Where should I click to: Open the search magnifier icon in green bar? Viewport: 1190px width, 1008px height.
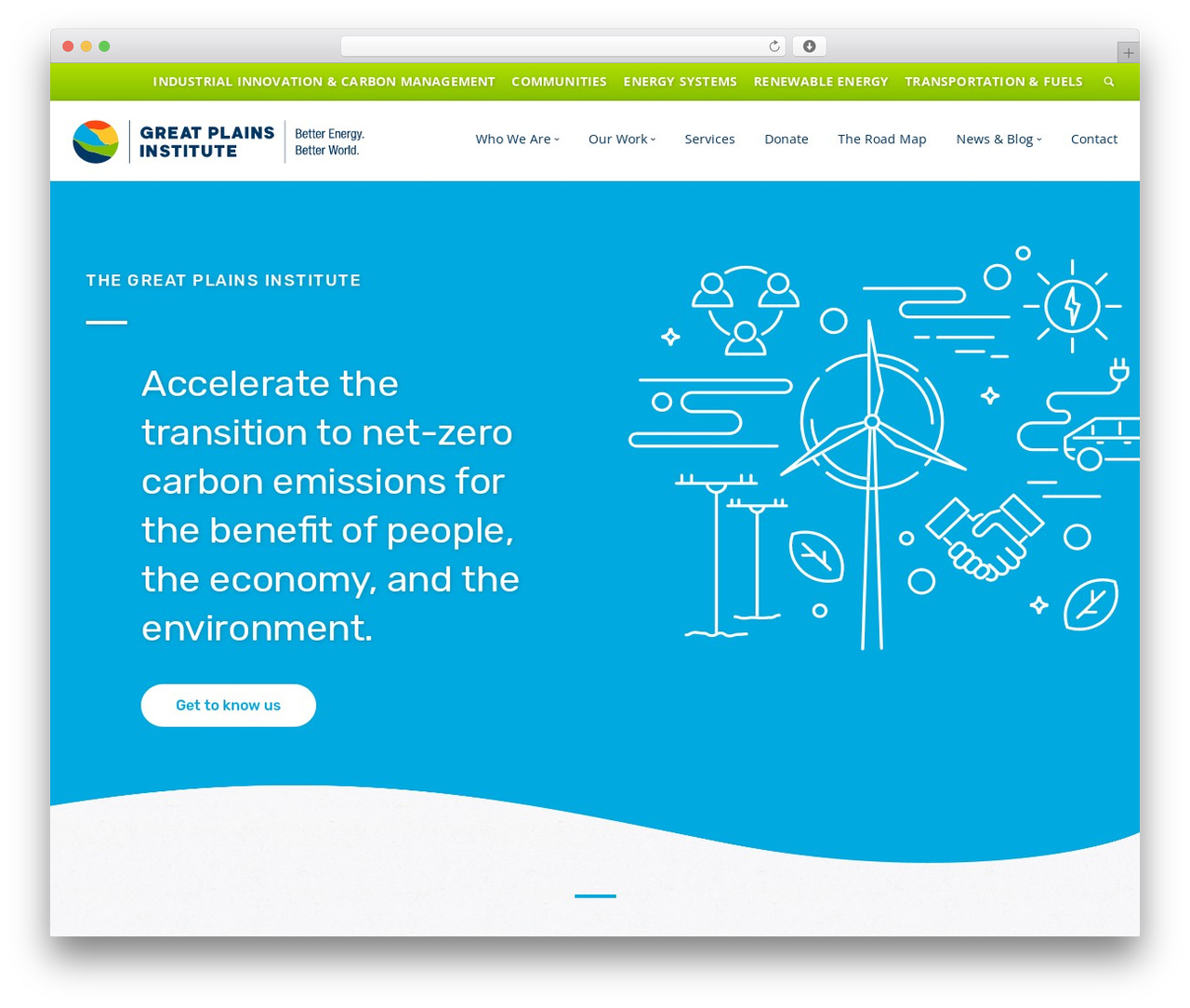tap(1108, 82)
